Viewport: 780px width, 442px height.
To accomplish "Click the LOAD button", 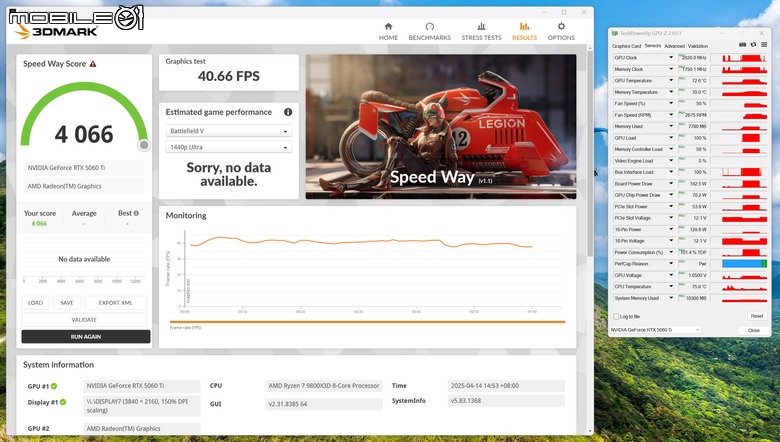I will click(x=35, y=303).
